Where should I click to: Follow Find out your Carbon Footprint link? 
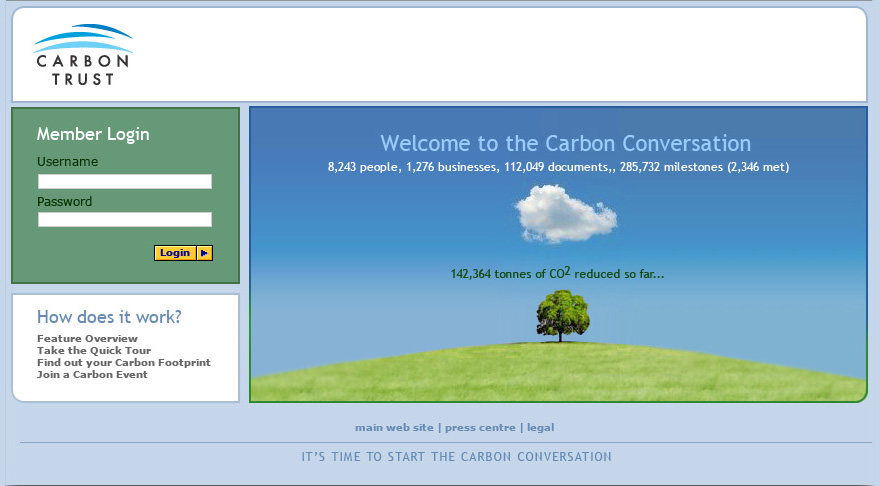(123, 363)
